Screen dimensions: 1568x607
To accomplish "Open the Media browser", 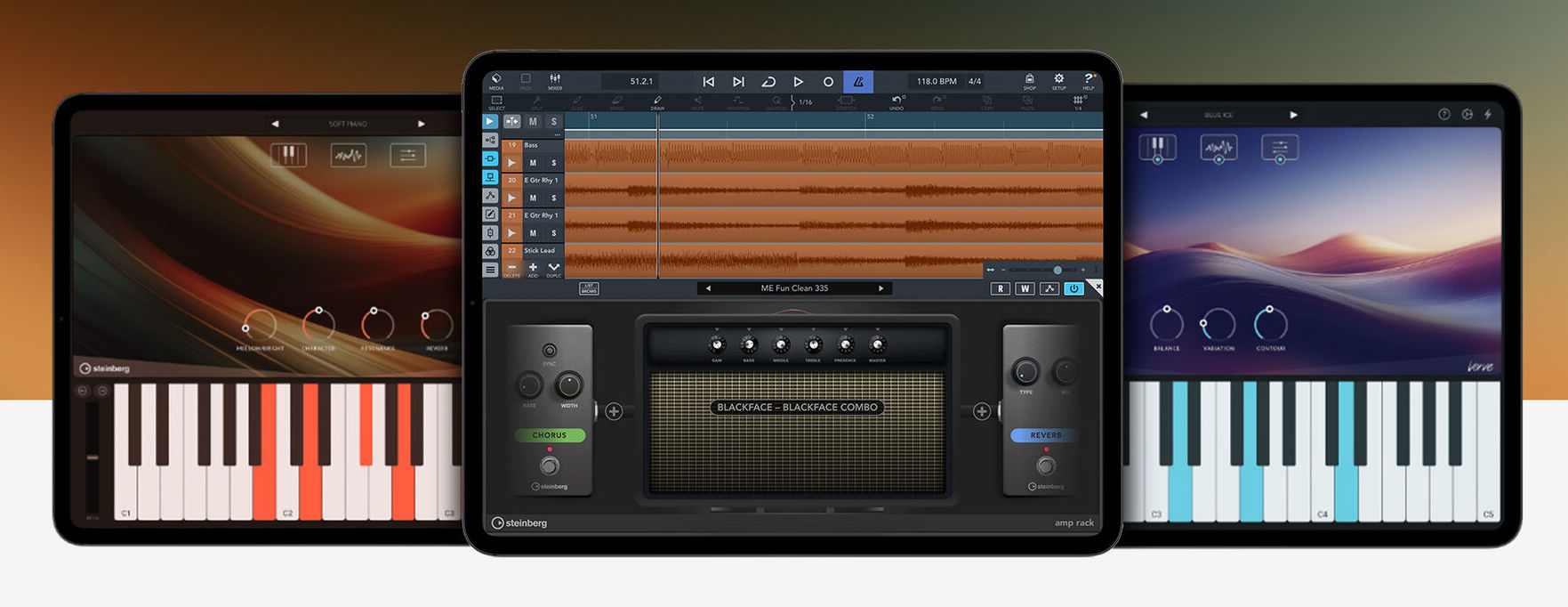I will [x=496, y=81].
